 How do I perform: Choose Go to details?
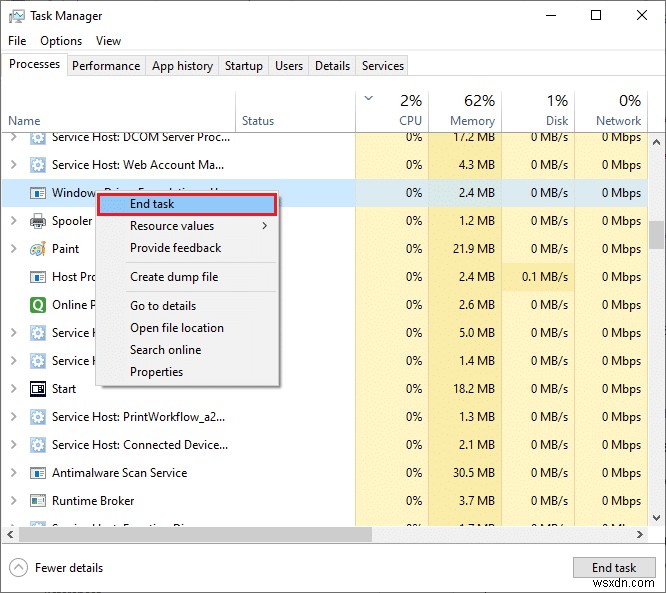(187, 306)
